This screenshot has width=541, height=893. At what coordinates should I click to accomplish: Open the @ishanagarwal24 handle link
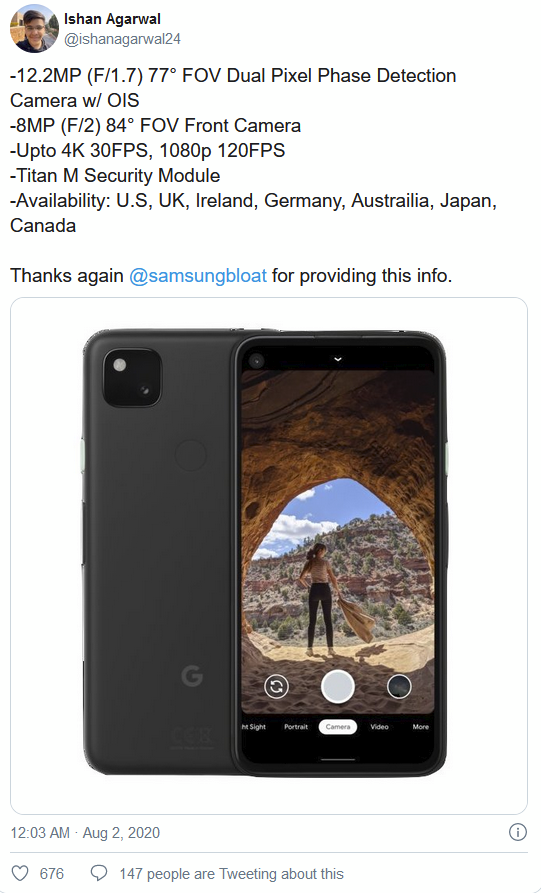pyautogui.click(x=122, y=39)
